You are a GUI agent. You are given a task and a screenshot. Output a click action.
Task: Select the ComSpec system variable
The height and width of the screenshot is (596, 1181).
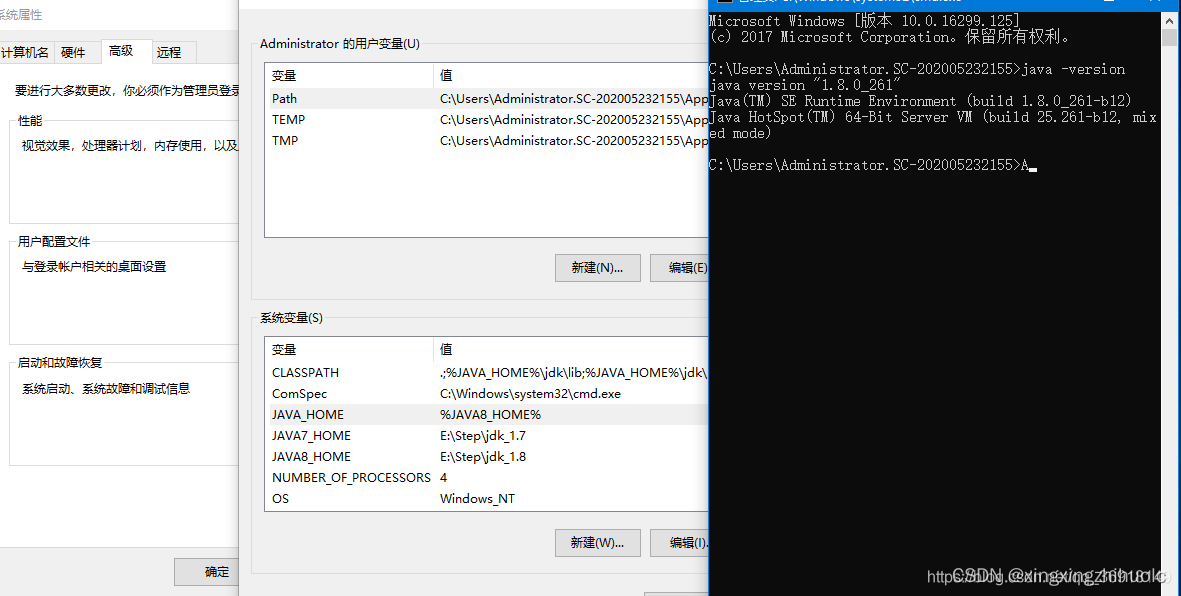pyautogui.click(x=488, y=394)
